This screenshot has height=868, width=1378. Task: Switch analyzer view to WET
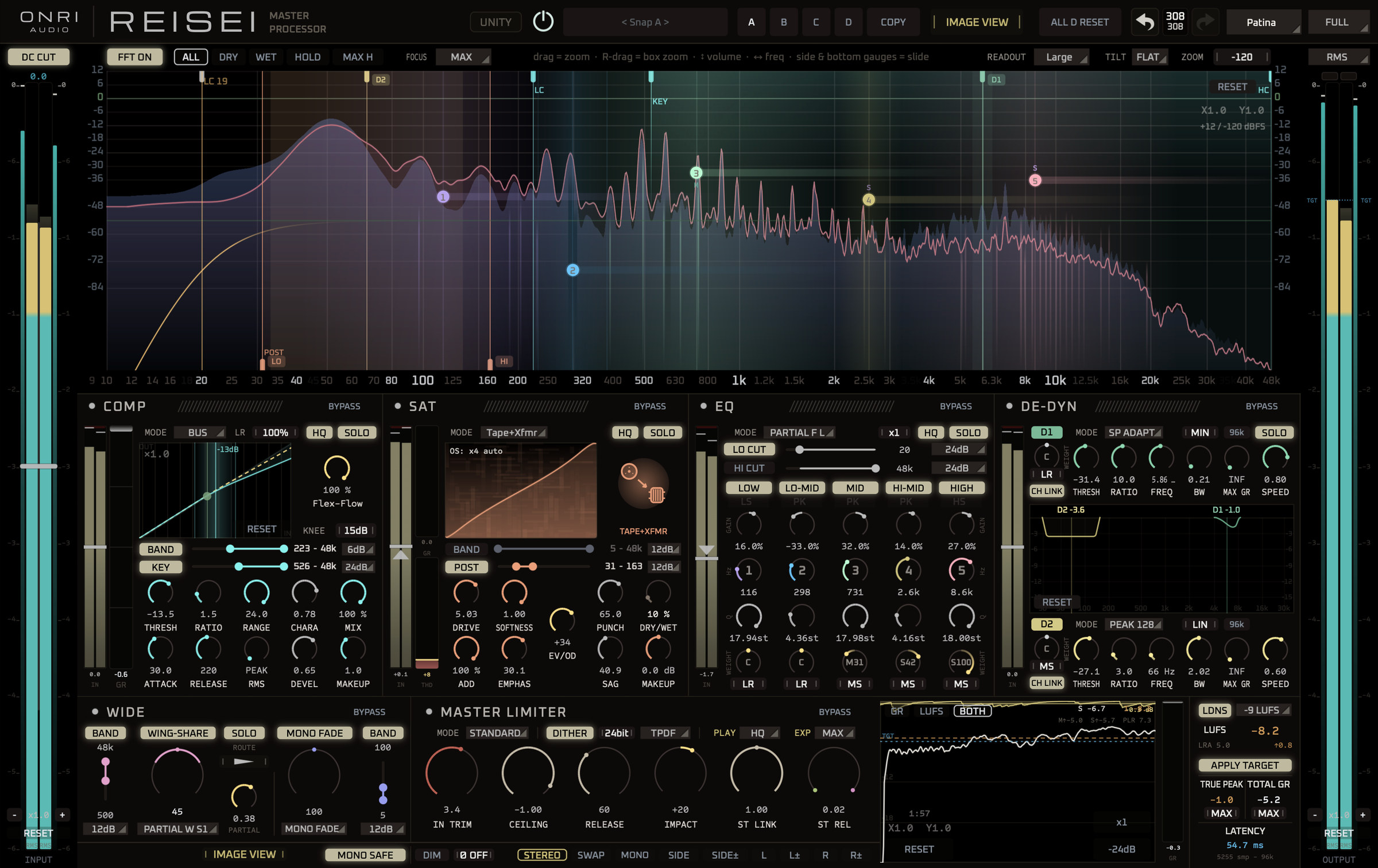266,57
